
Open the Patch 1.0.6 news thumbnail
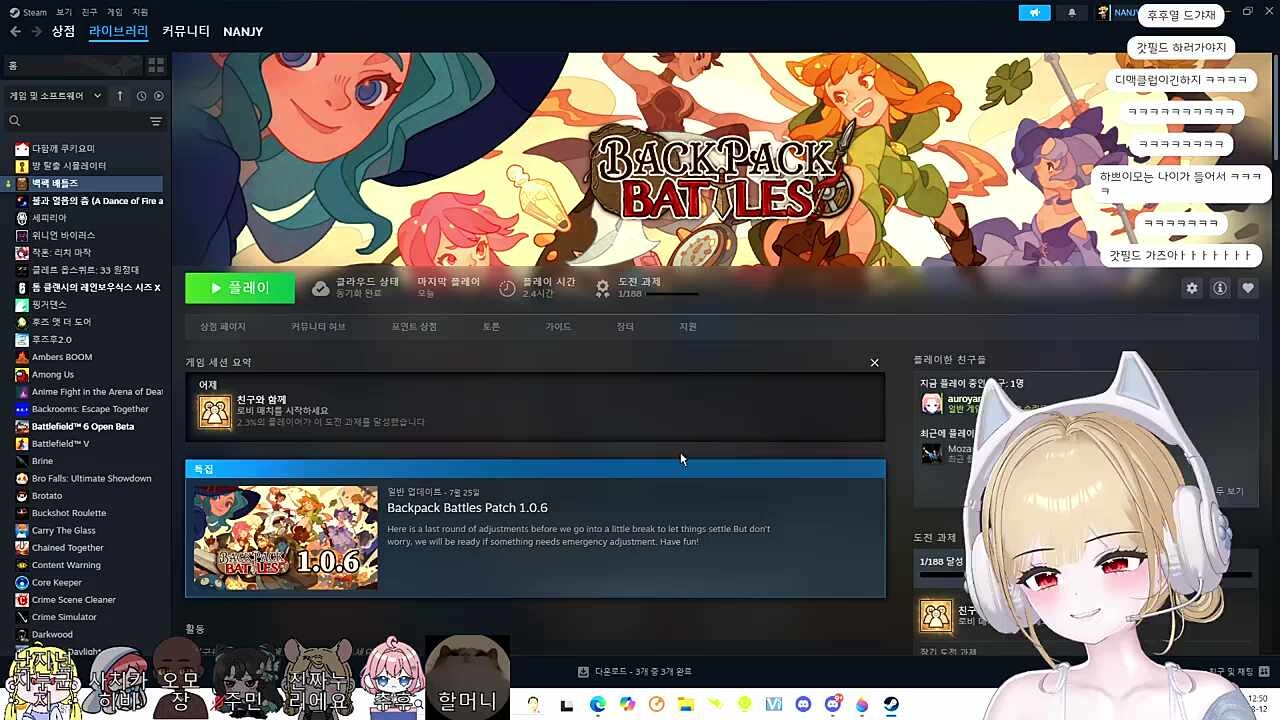(286, 538)
